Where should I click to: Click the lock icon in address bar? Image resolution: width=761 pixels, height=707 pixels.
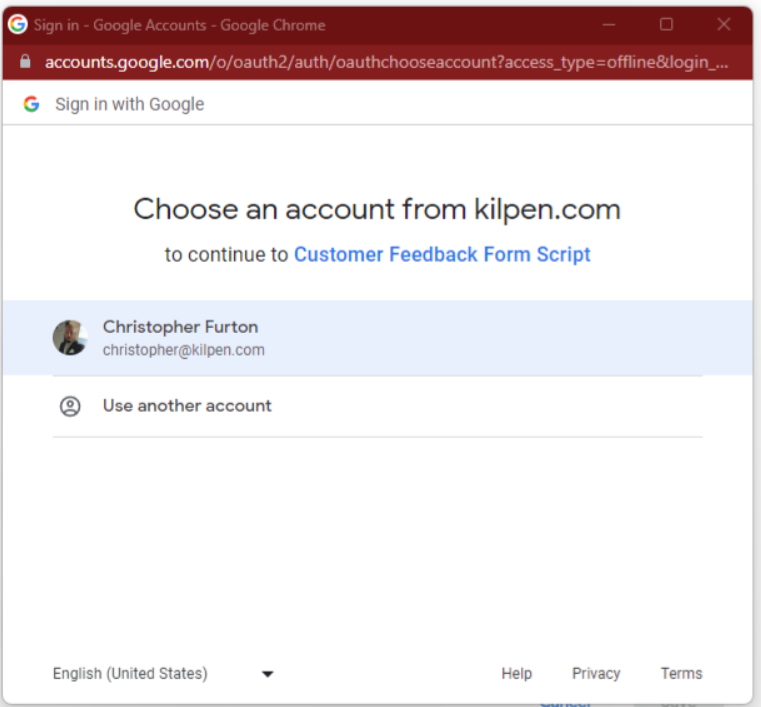click(x=25, y=62)
